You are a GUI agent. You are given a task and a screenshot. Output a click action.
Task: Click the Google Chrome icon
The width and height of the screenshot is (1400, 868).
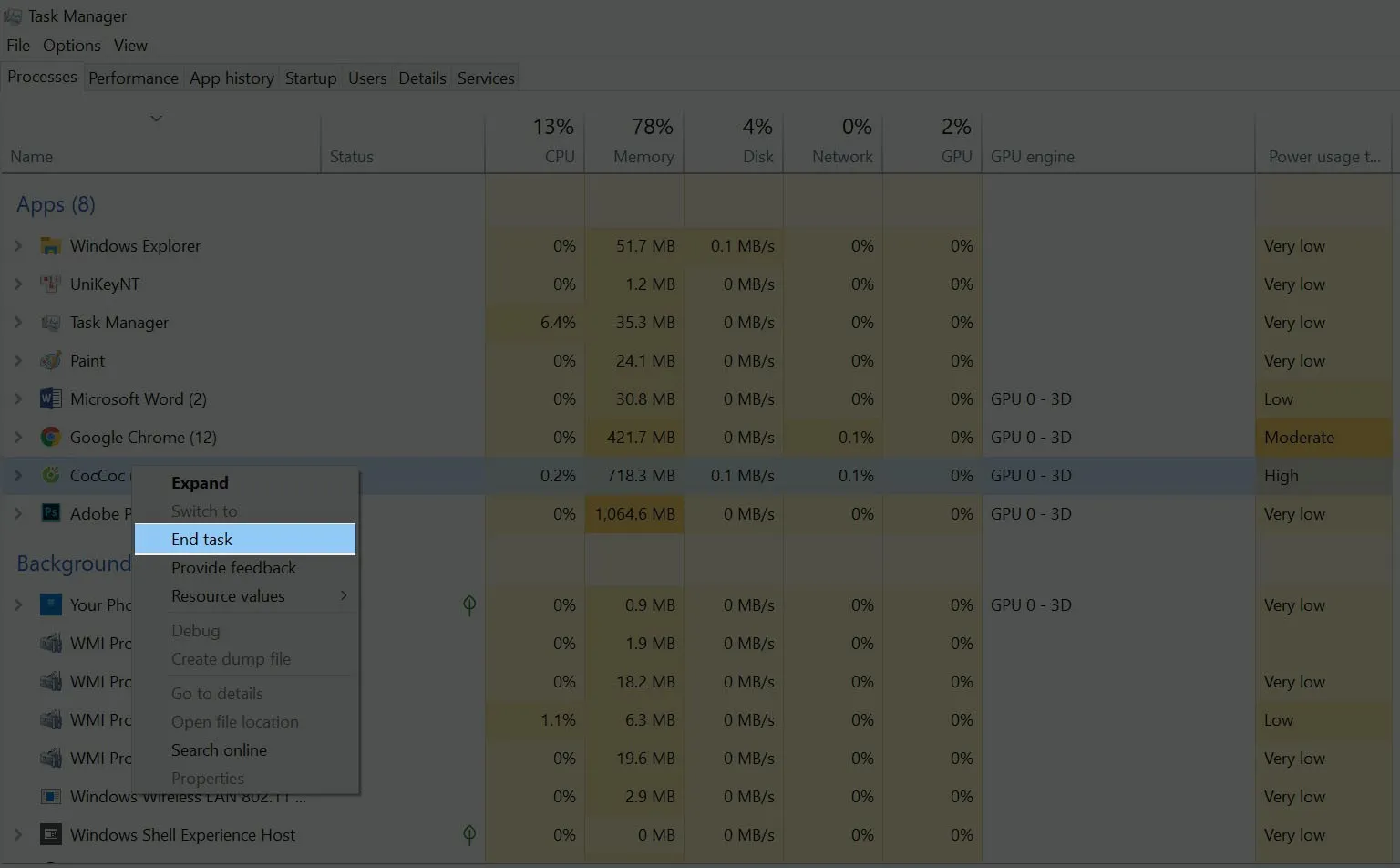[x=51, y=438]
